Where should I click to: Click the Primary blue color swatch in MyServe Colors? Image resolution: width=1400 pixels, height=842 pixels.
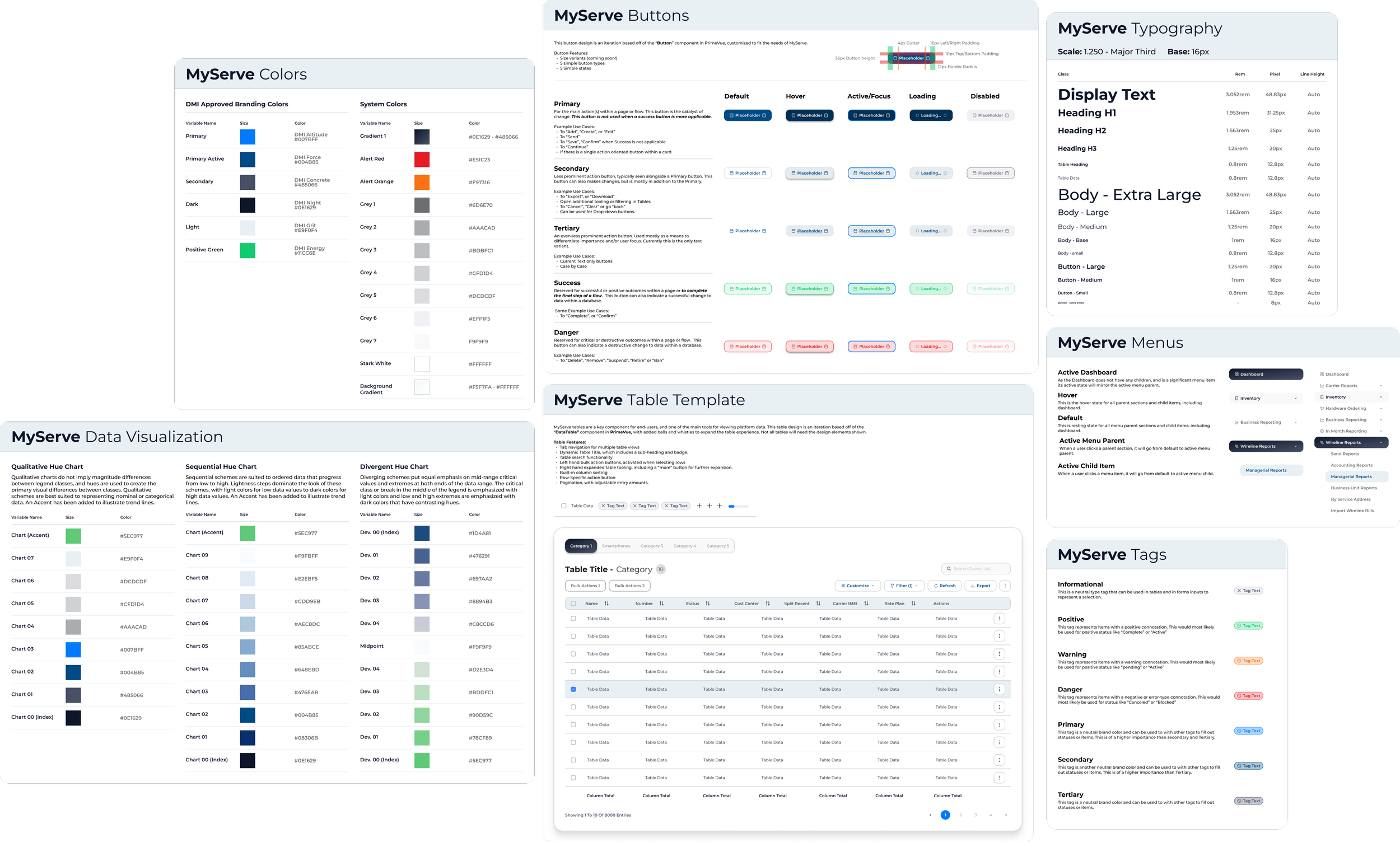248,137
